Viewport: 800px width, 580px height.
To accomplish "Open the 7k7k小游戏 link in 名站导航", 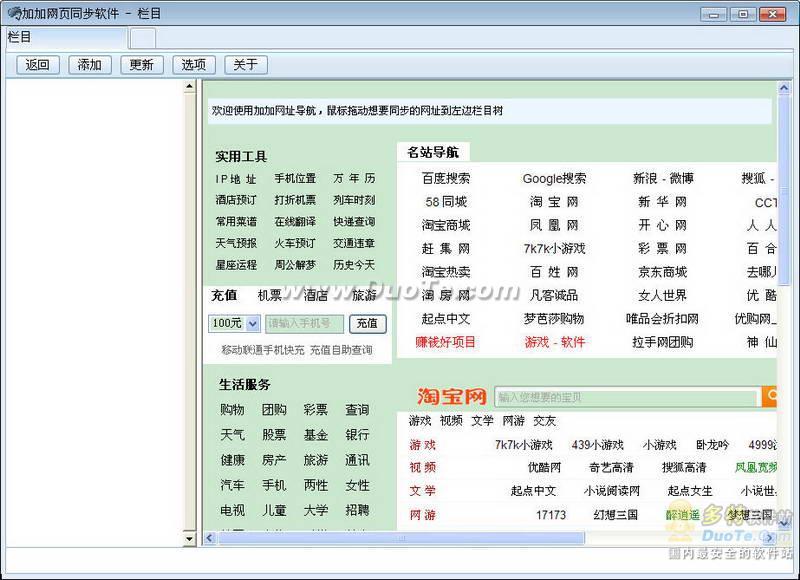I will point(554,249).
